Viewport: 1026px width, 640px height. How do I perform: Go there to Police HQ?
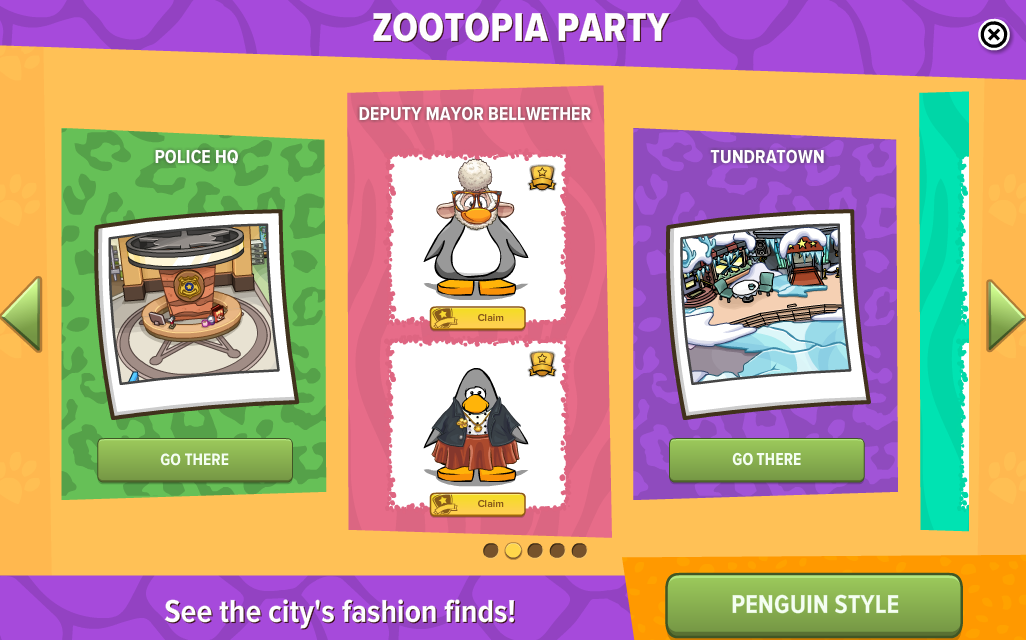coord(195,459)
